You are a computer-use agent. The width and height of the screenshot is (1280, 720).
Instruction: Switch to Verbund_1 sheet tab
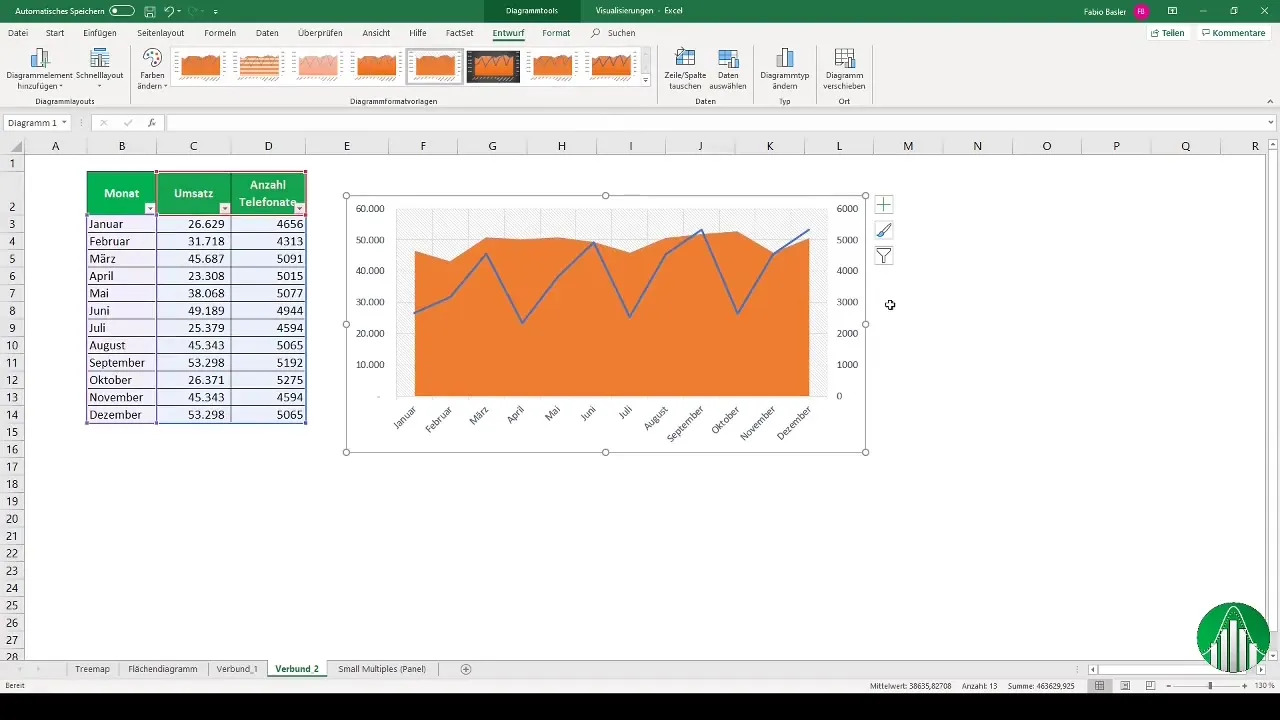(x=237, y=669)
